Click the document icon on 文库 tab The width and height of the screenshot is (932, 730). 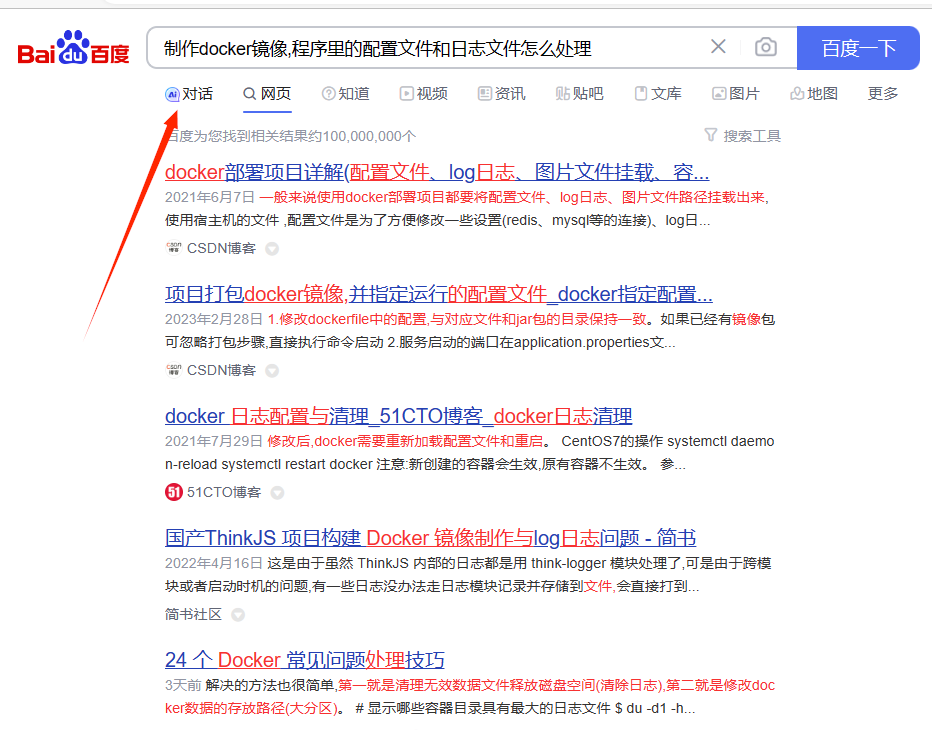(641, 94)
